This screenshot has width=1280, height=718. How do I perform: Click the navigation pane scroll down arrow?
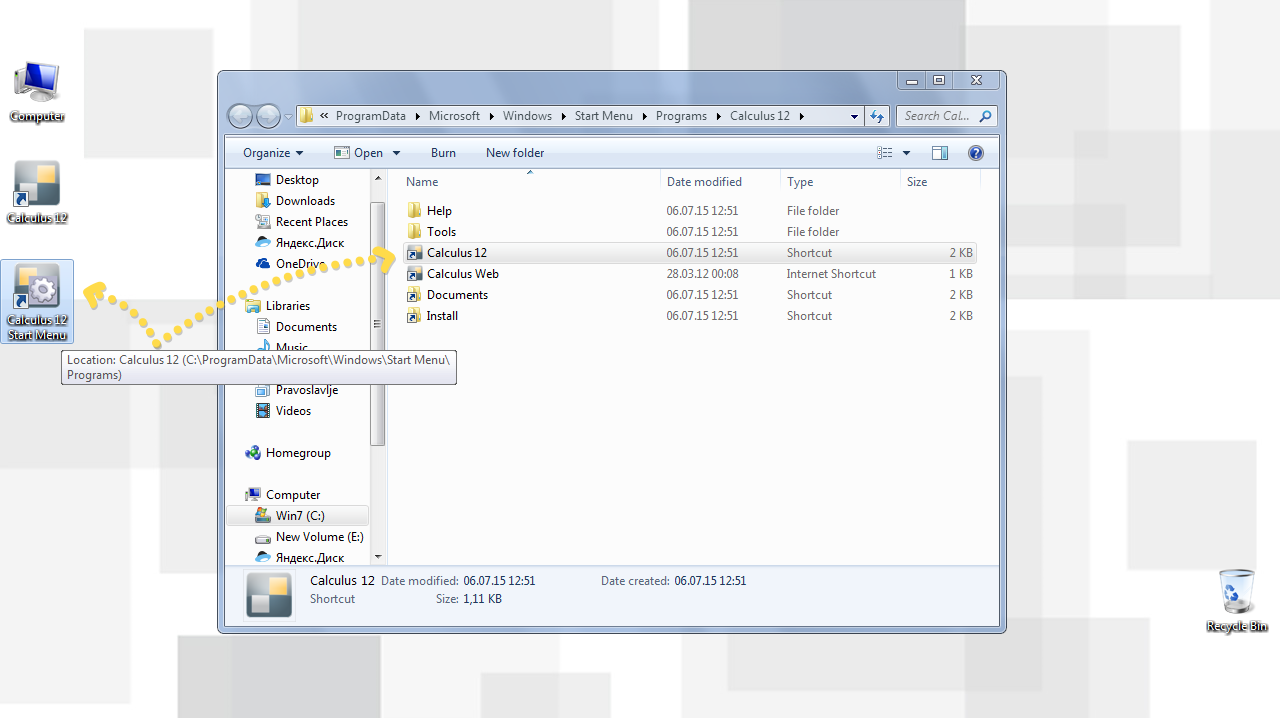coord(378,557)
